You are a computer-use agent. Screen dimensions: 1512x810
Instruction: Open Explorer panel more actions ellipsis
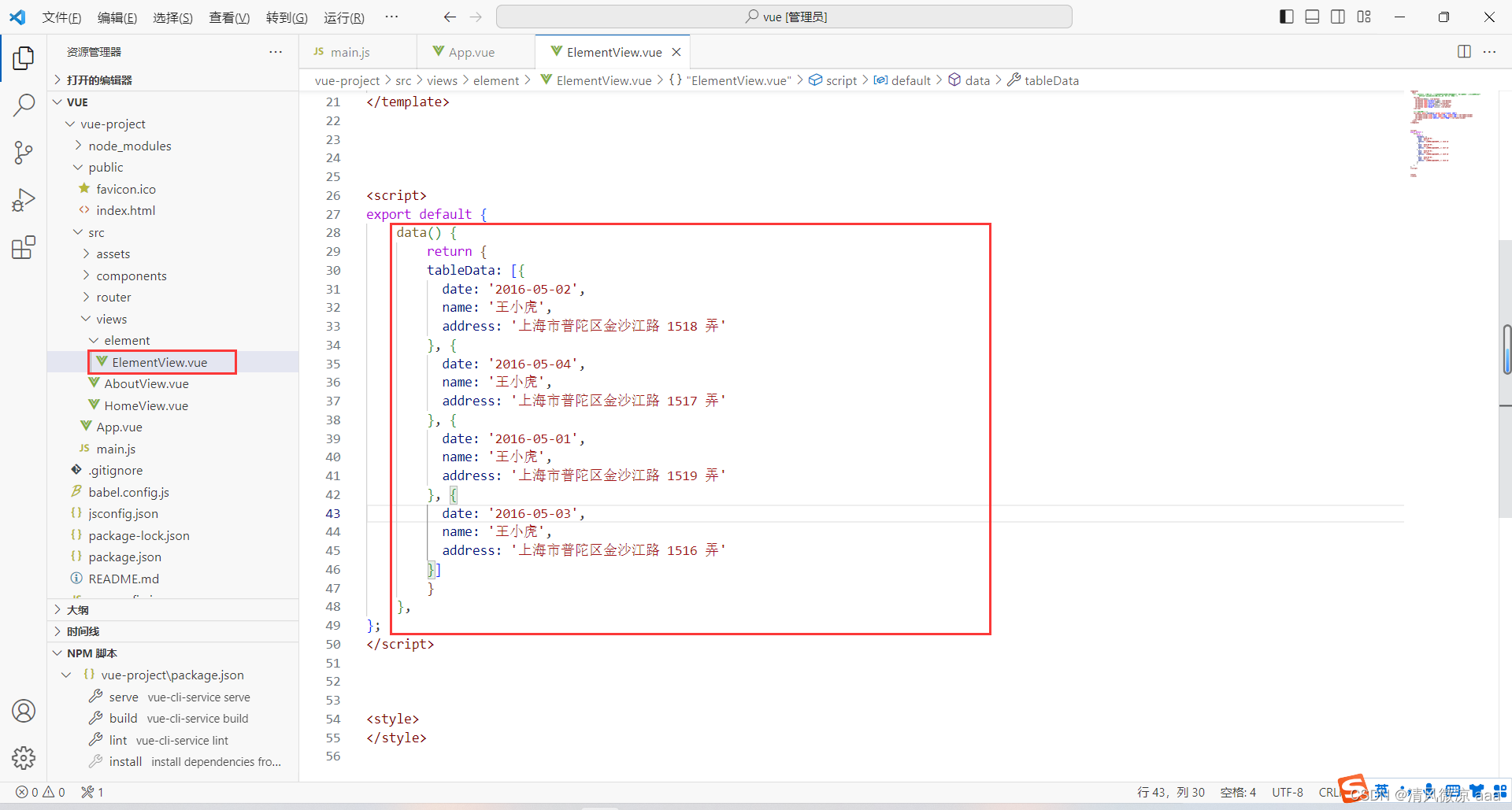click(276, 52)
